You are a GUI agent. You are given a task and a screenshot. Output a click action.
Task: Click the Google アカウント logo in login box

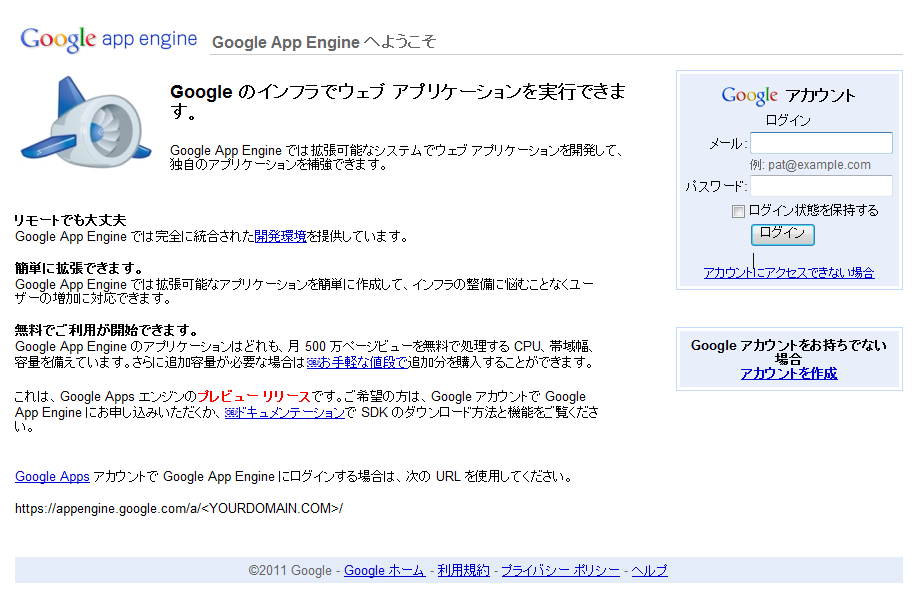pos(788,95)
